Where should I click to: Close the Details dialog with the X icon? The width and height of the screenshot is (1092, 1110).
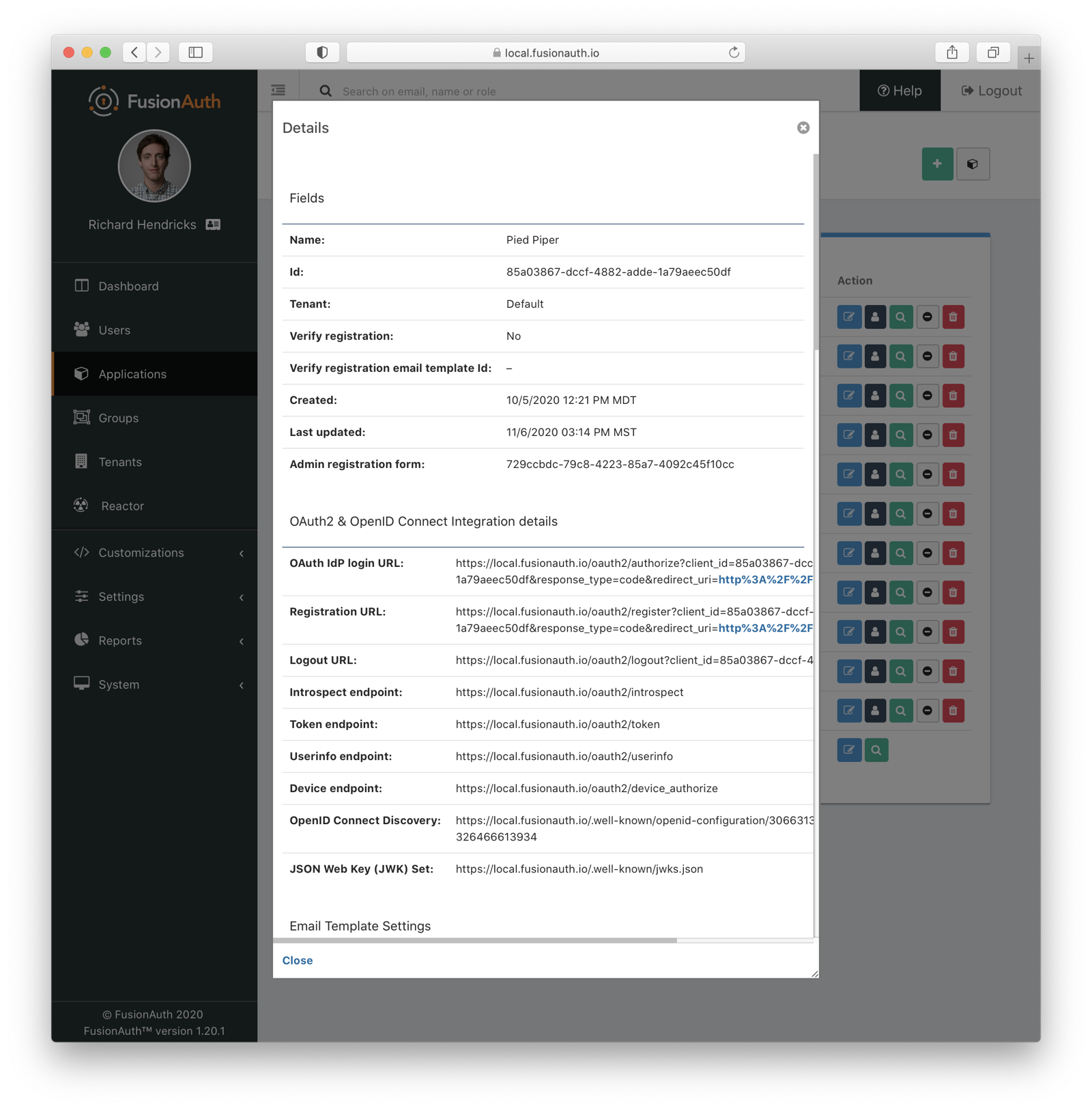(803, 128)
